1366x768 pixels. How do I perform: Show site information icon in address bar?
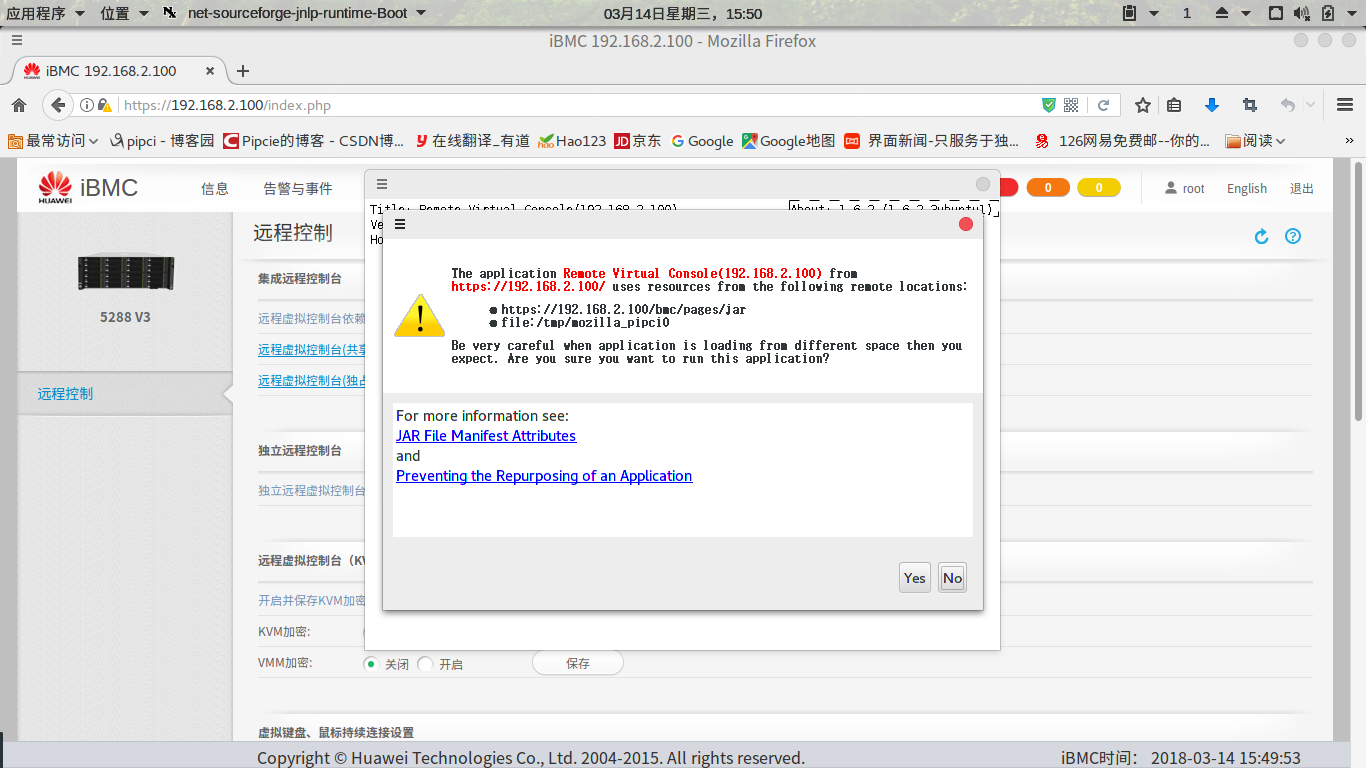pyautogui.click(x=87, y=105)
